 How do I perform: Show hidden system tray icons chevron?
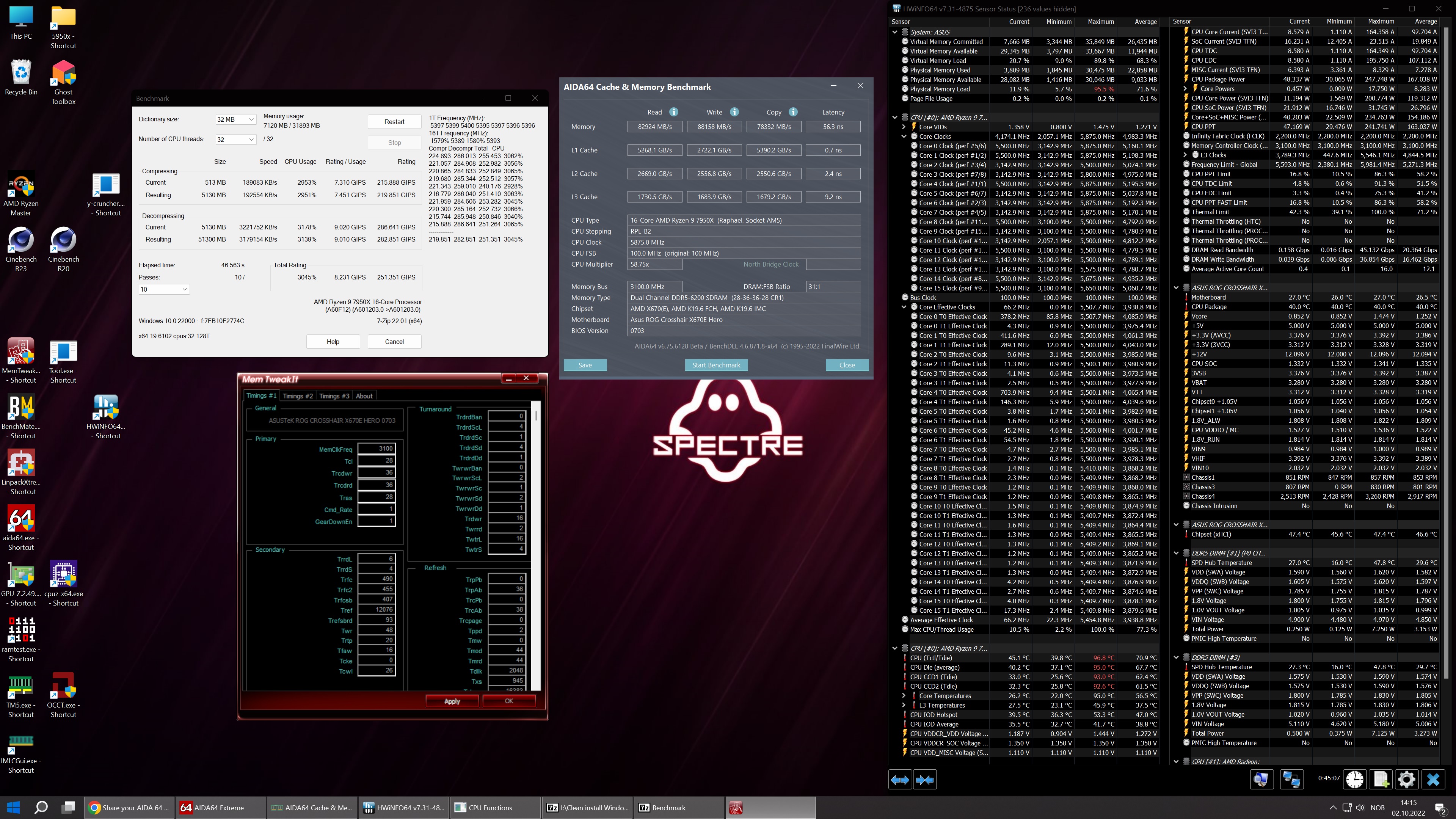coord(1334,808)
